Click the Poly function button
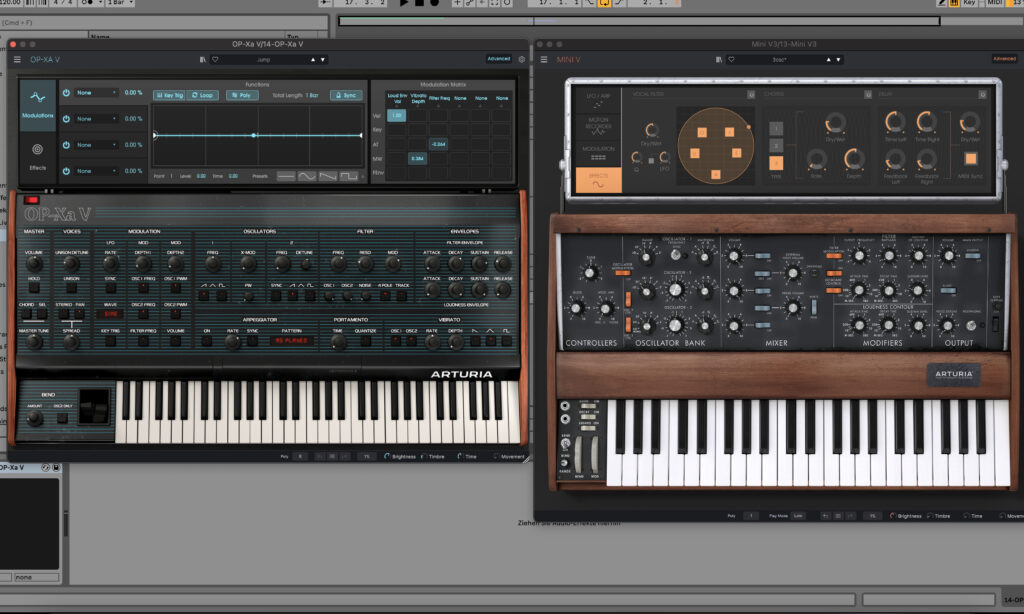The width and height of the screenshot is (1024, 614). point(242,95)
